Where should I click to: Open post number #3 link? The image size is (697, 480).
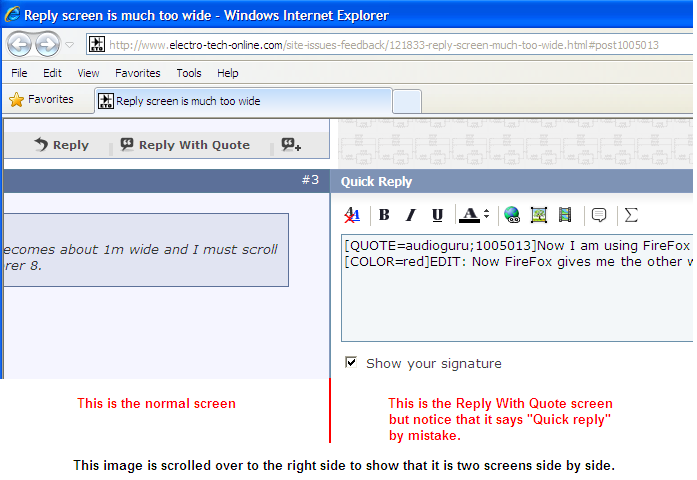coord(310,180)
